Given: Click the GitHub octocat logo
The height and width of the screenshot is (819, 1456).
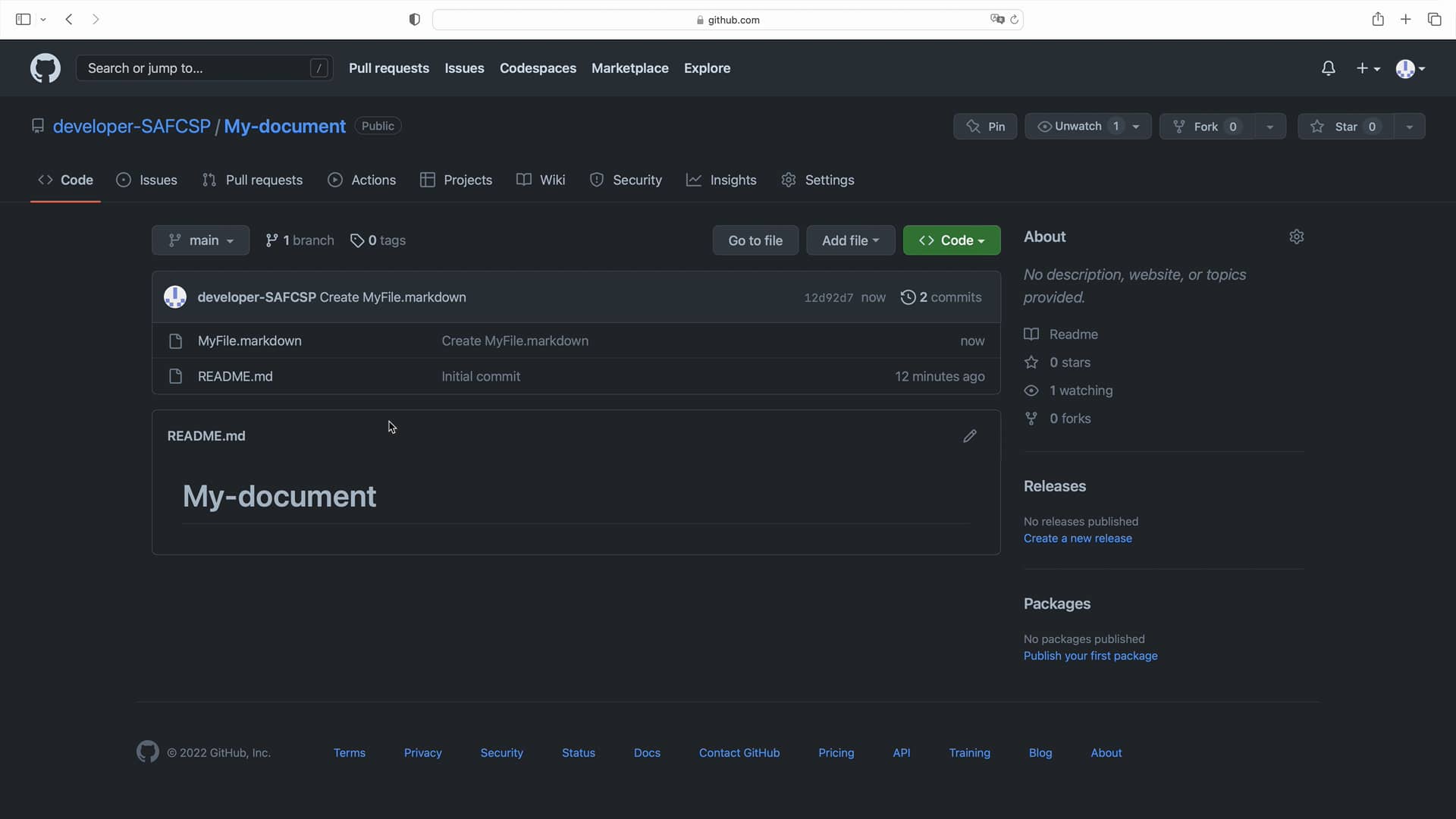Looking at the screenshot, I should [45, 68].
